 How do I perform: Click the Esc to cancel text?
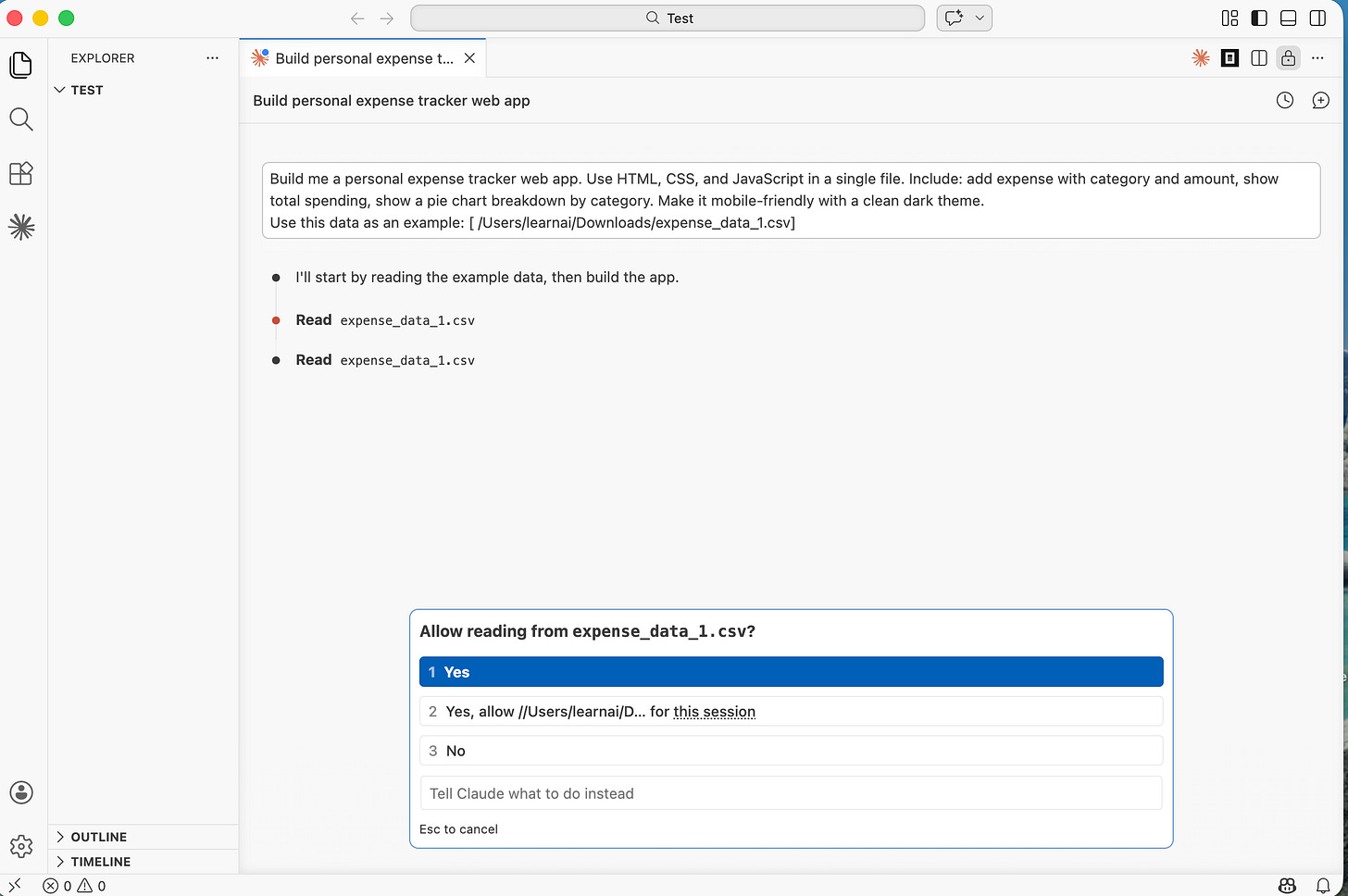point(458,829)
